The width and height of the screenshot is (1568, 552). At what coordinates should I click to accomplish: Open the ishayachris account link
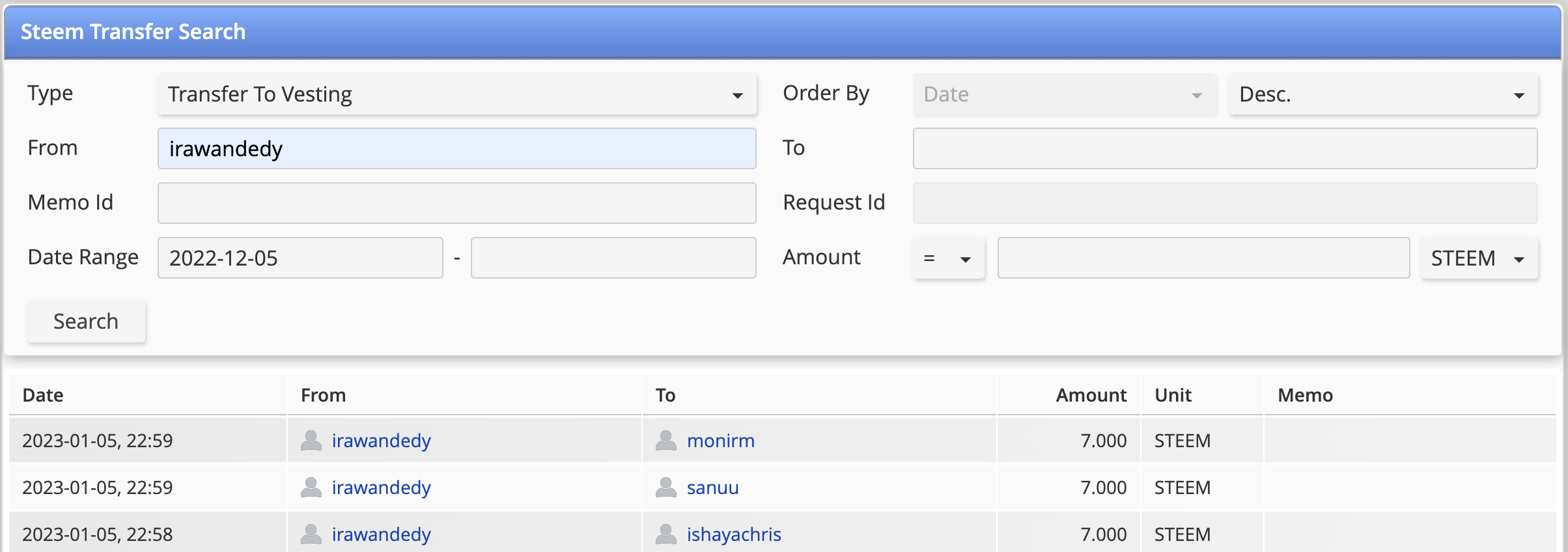click(x=734, y=534)
